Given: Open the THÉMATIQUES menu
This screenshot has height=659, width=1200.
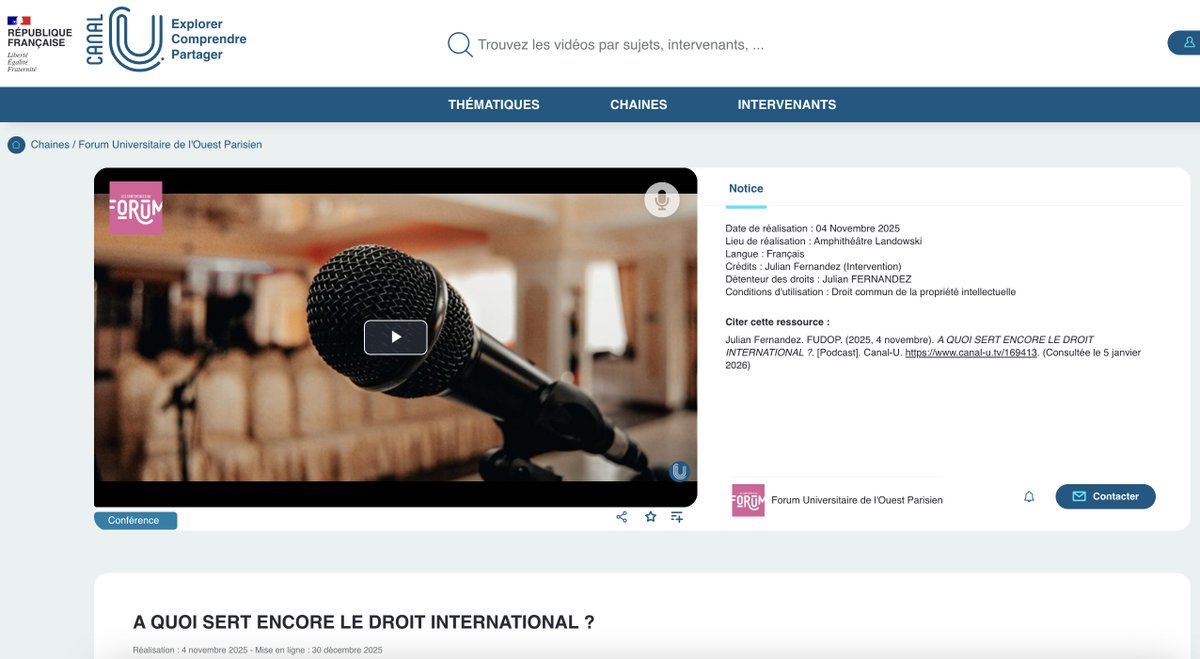Looking at the screenshot, I should 494,104.
